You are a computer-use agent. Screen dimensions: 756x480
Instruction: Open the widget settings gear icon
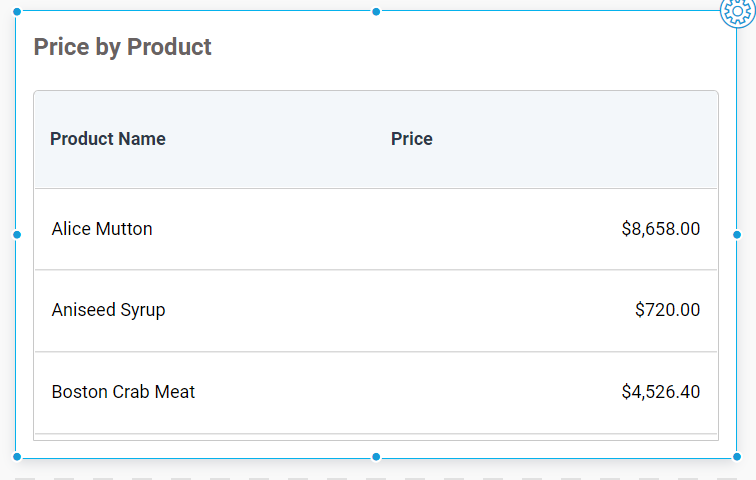click(739, 11)
